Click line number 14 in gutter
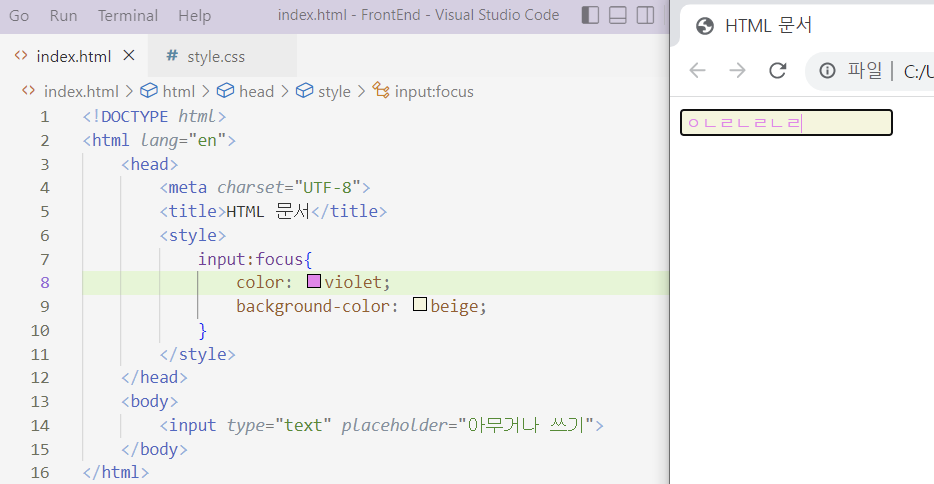The height and width of the screenshot is (484, 934). 40,426
